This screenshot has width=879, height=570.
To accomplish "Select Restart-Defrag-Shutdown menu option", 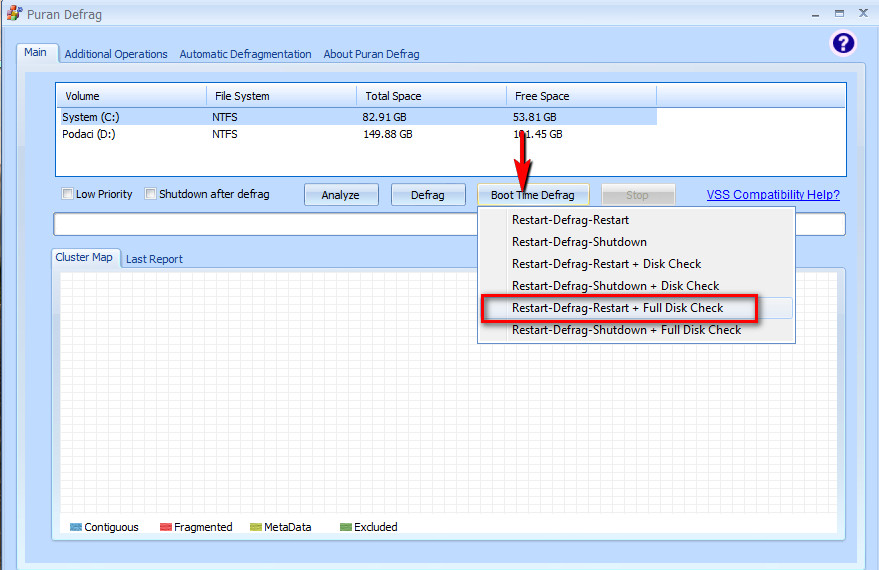I will click(x=580, y=242).
